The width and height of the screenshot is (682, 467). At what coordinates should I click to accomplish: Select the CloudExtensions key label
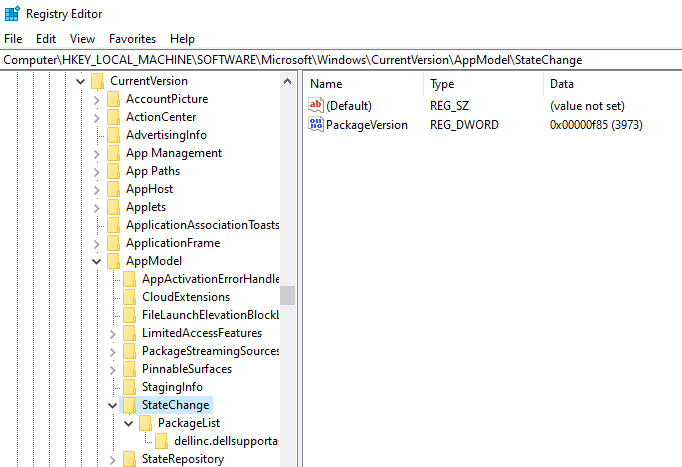click(186, 297)
